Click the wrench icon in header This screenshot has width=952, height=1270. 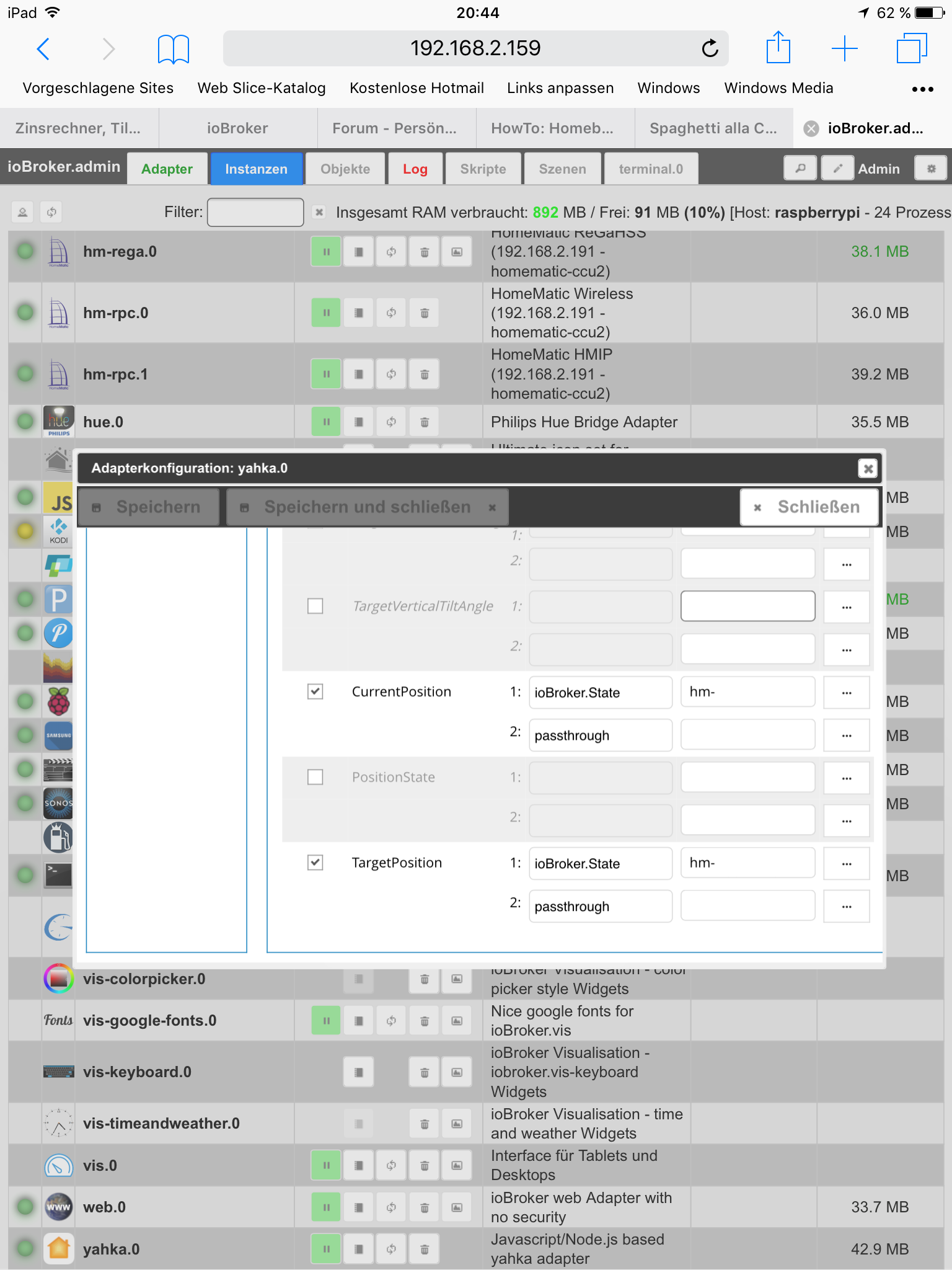(800, 169)
